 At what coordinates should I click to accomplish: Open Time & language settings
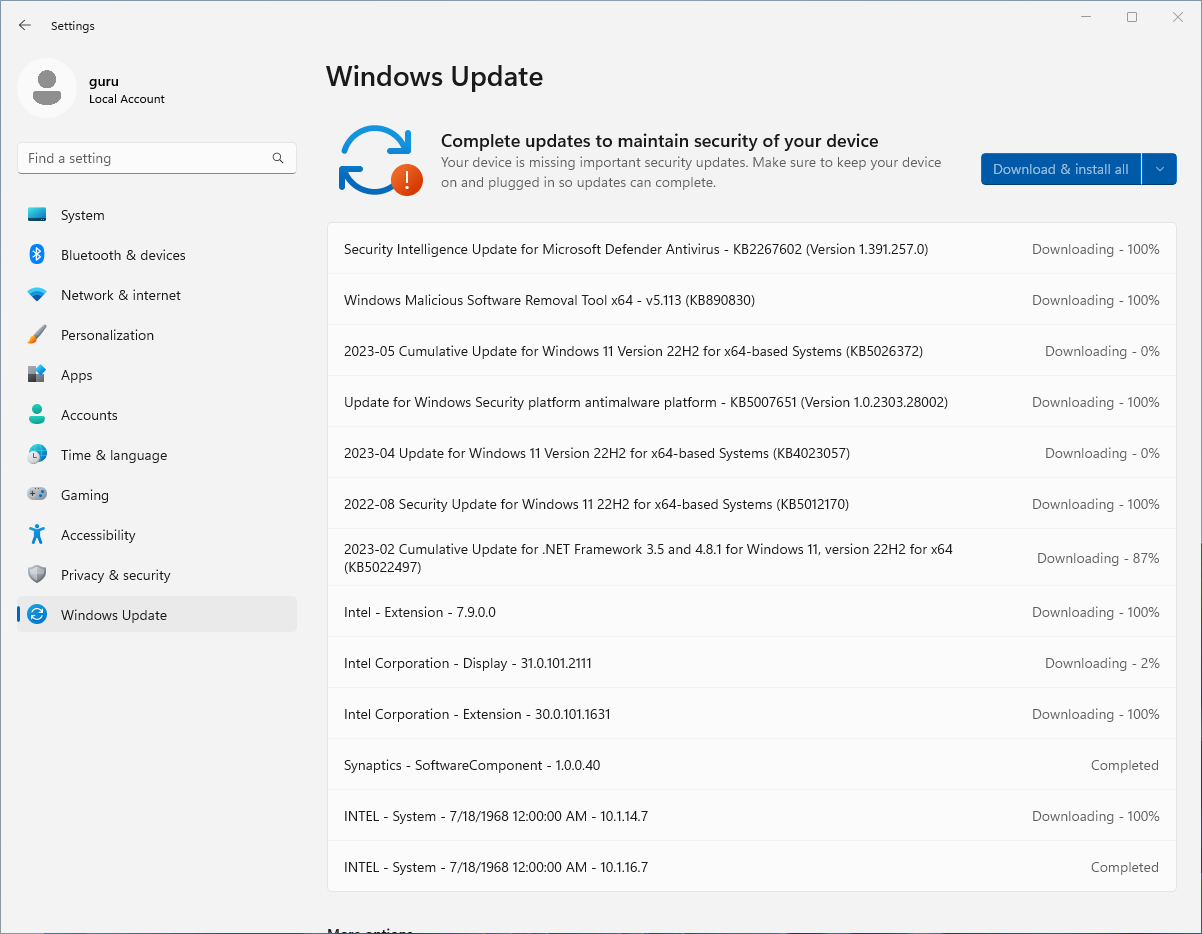coord(157,455)
